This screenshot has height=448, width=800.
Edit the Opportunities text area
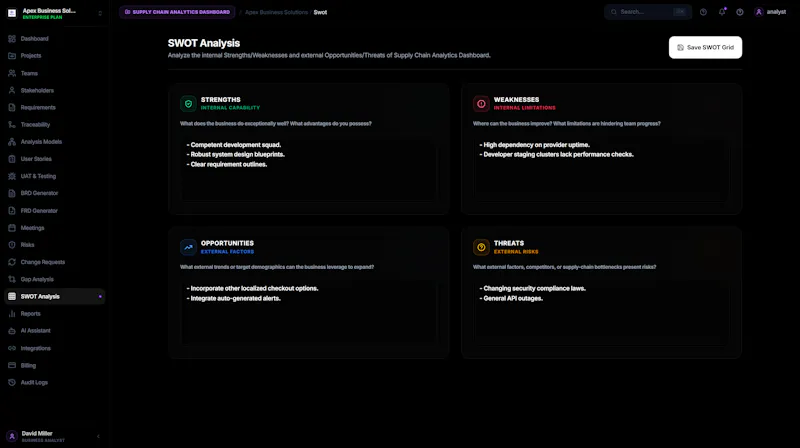click(309, 313)
